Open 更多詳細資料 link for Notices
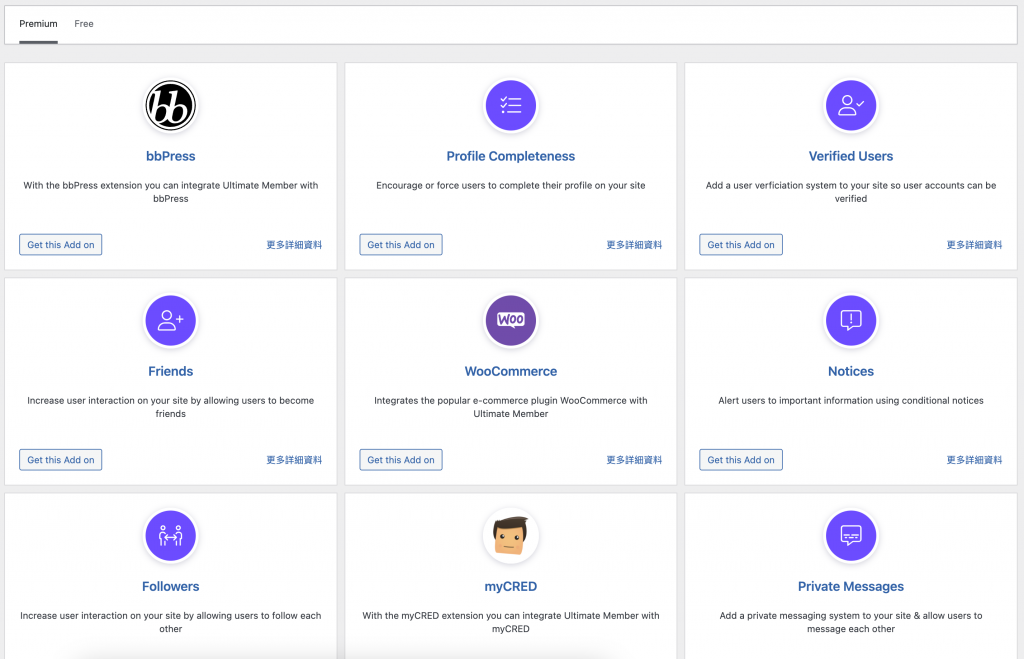 click(x=974, y=460)
